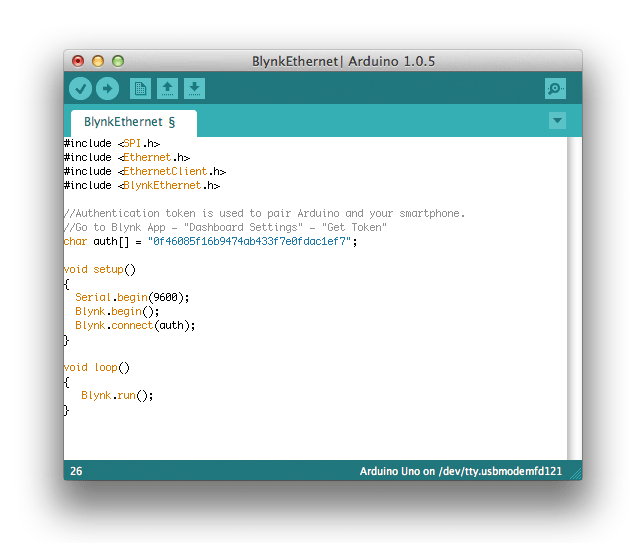
Task: Save the sketch with the down-arrow icon
Action: (194, 89)
